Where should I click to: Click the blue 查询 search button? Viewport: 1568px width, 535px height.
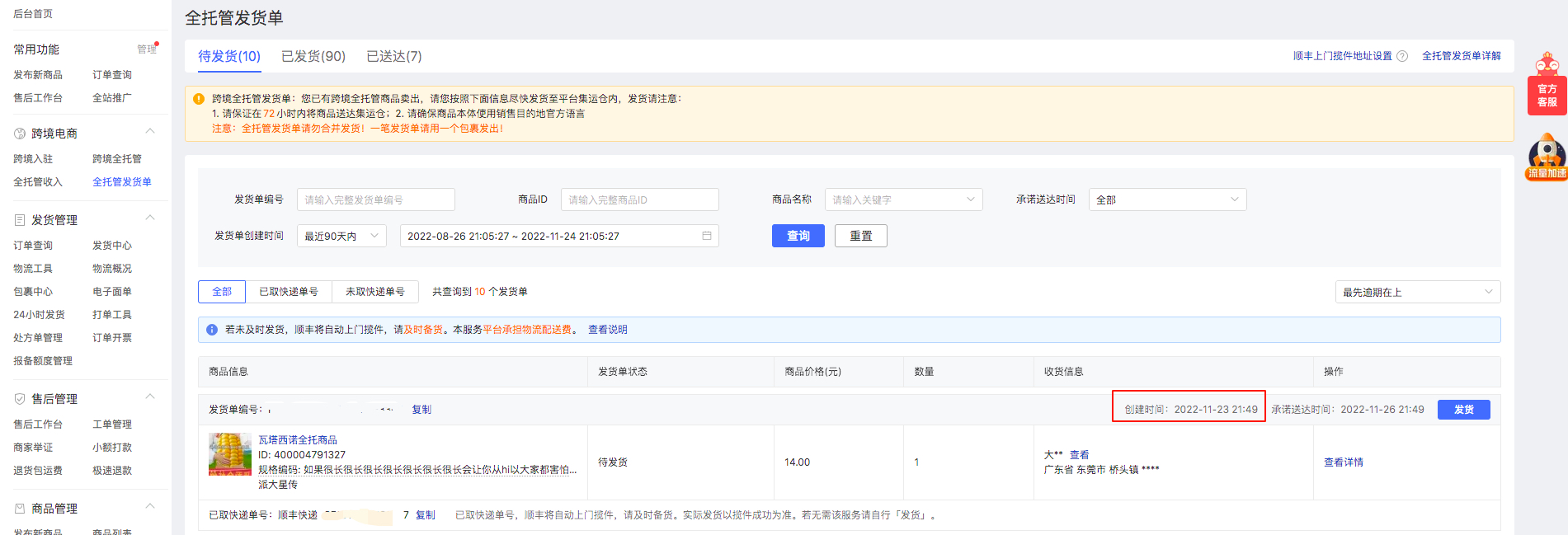click(x=798, y=236)
